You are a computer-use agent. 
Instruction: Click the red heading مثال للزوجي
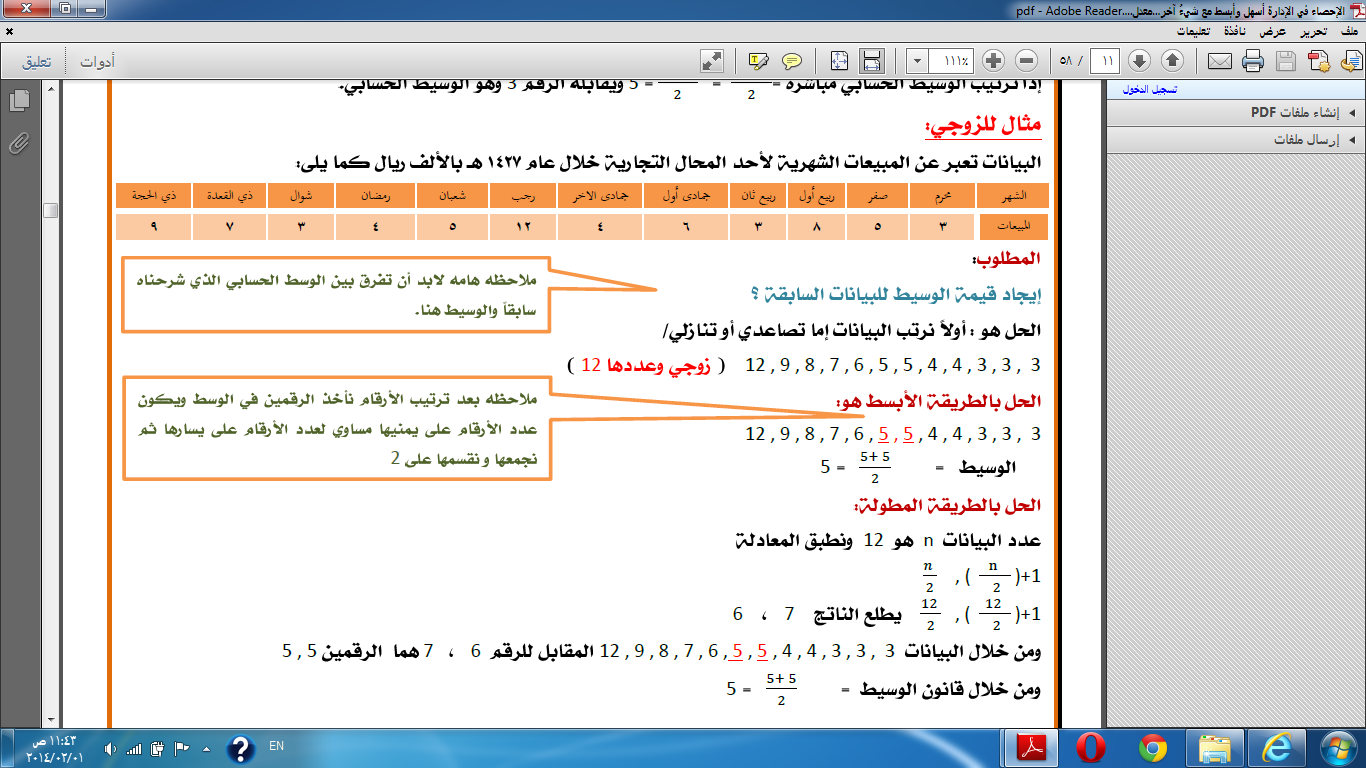[986, 124]
